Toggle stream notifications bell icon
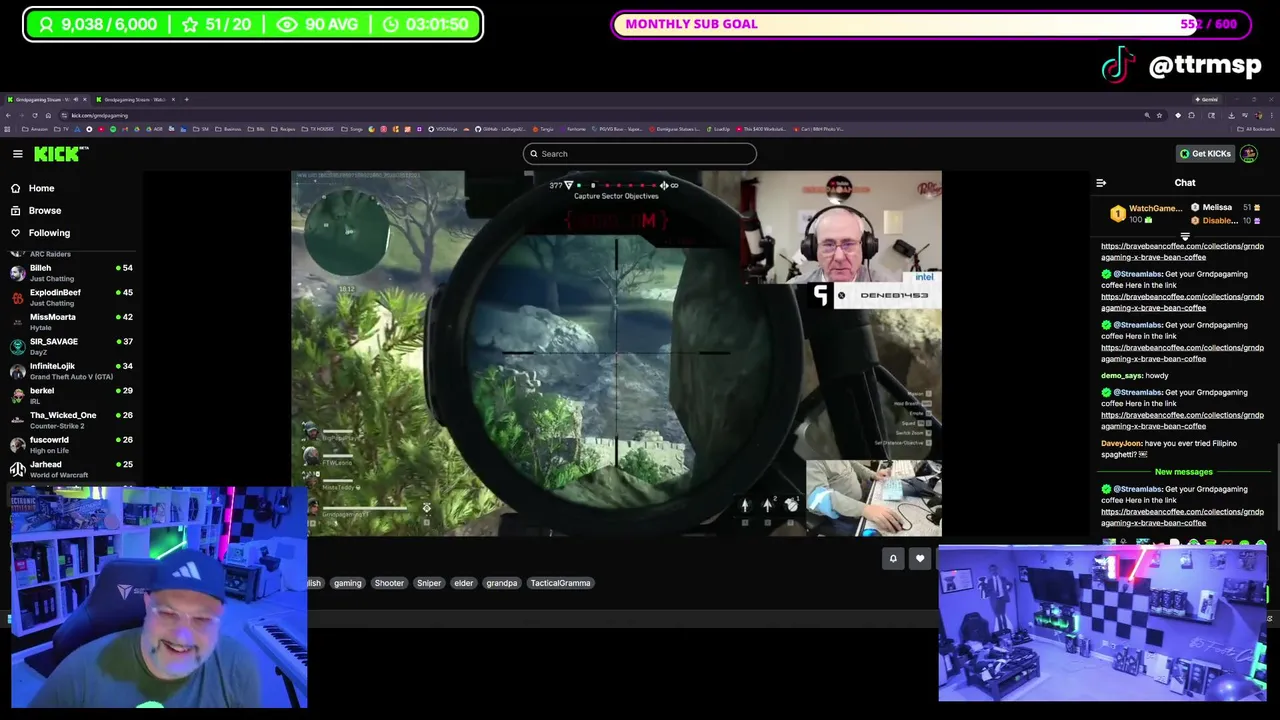The height and width of the screenshot is (720, 1280). pyautogui.click(x=893, y=559)
